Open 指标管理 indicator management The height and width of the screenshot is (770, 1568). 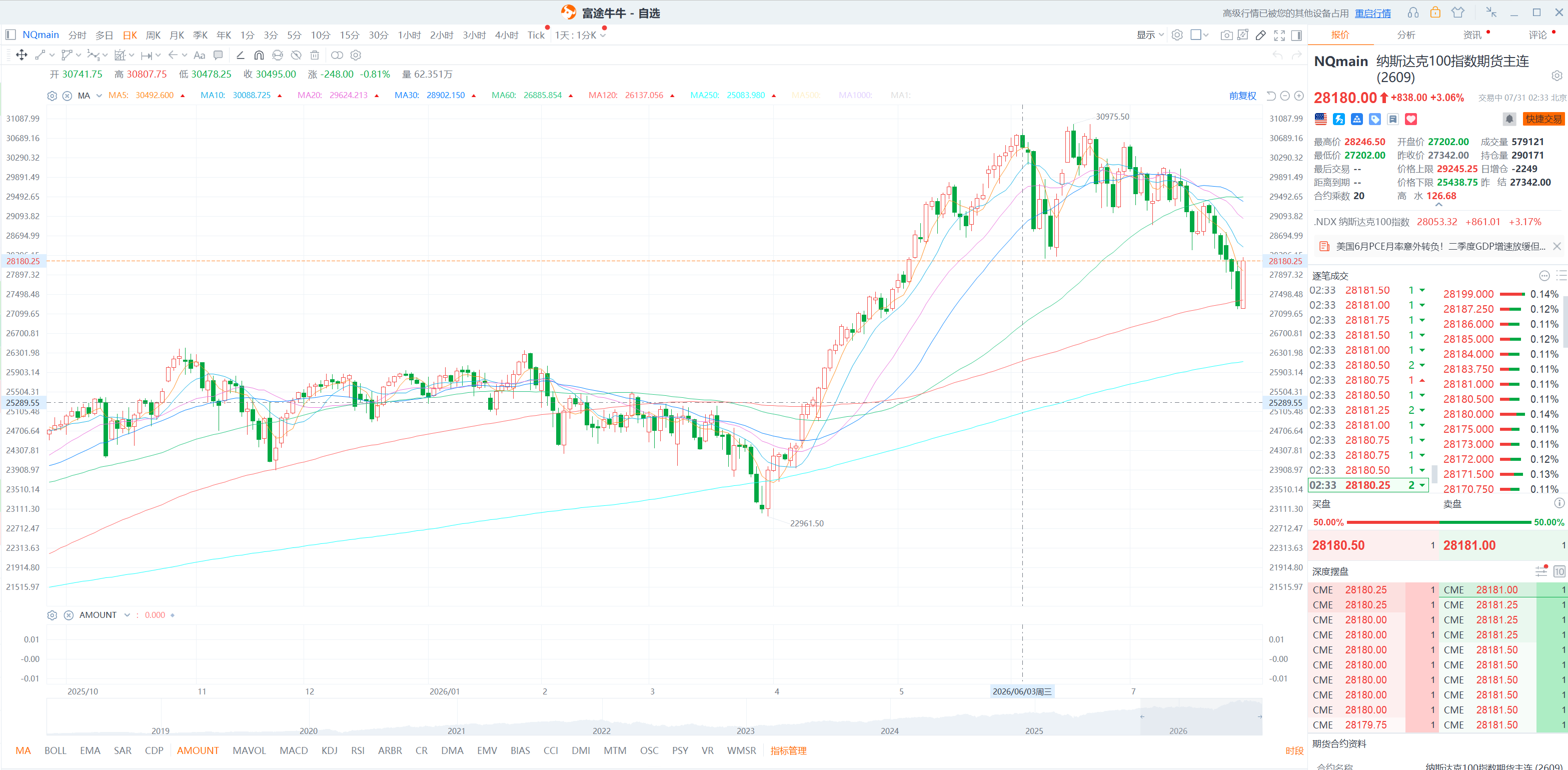pyautogui.click(x=788, y=751)
